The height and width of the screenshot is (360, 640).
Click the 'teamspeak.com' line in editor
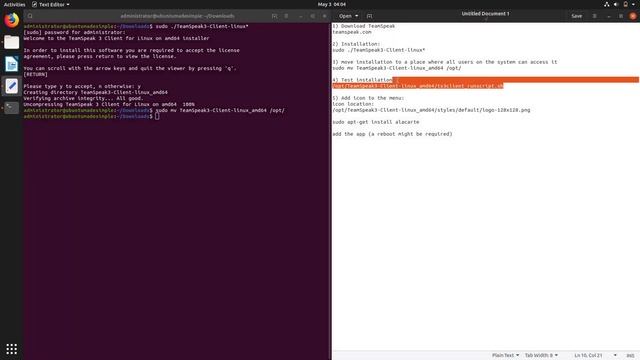(352, 32)
